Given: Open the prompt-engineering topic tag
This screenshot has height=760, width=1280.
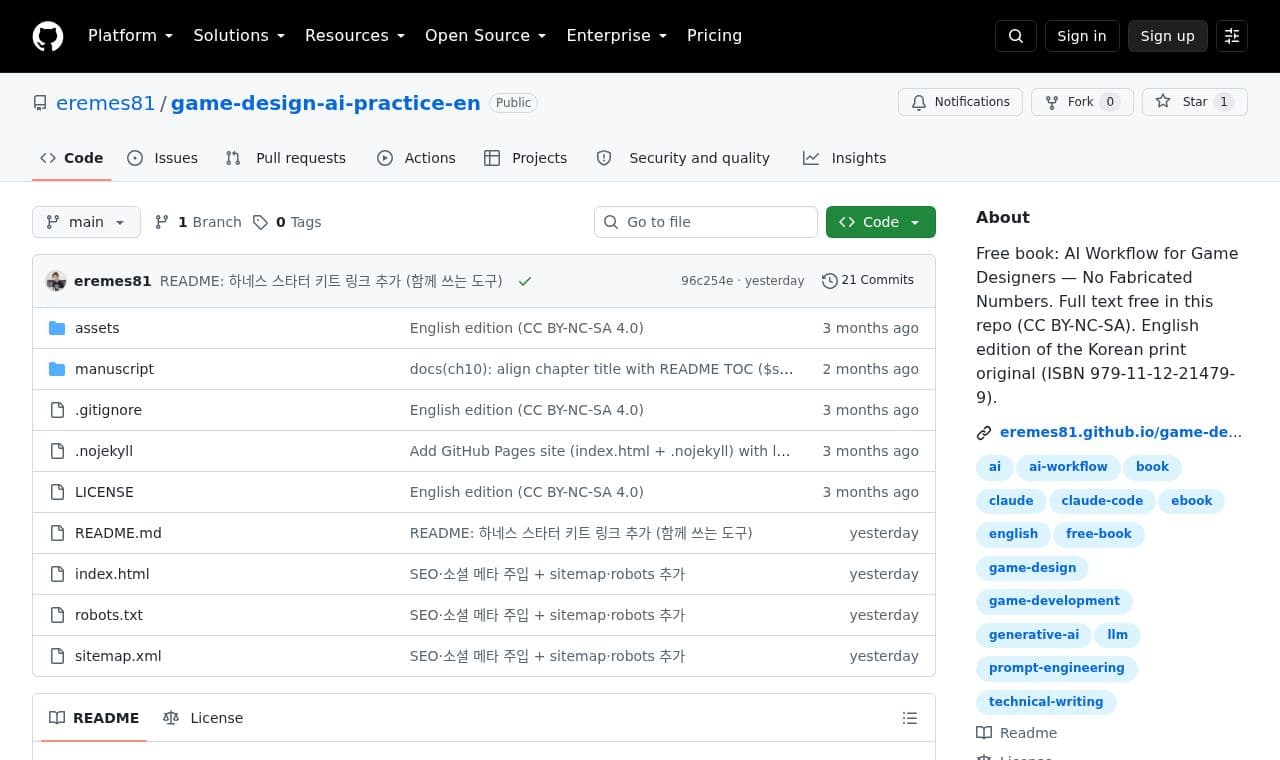Looking at the screenshot, I should click(1057, 668).
